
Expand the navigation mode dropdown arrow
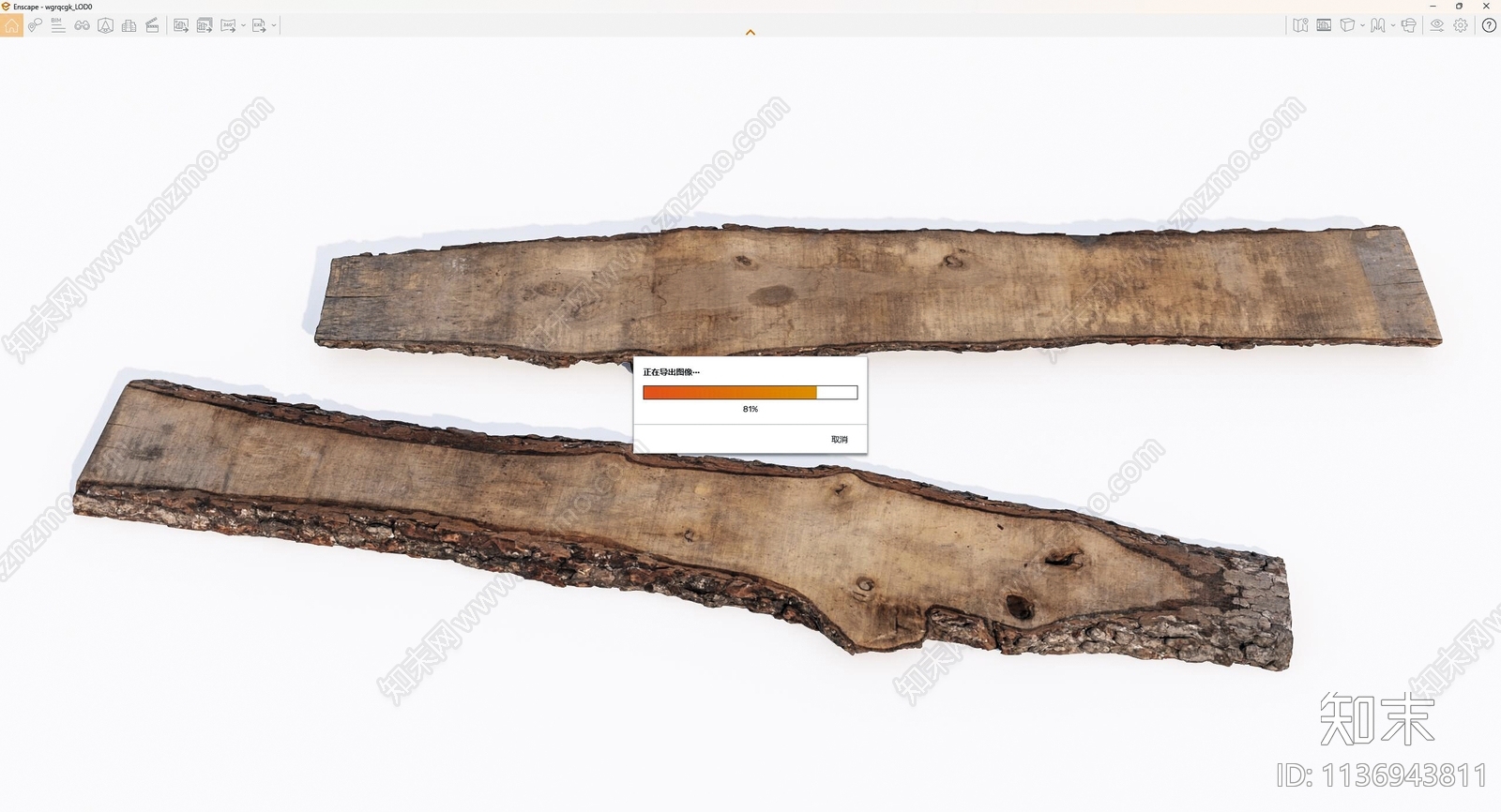click(1393, 25)
